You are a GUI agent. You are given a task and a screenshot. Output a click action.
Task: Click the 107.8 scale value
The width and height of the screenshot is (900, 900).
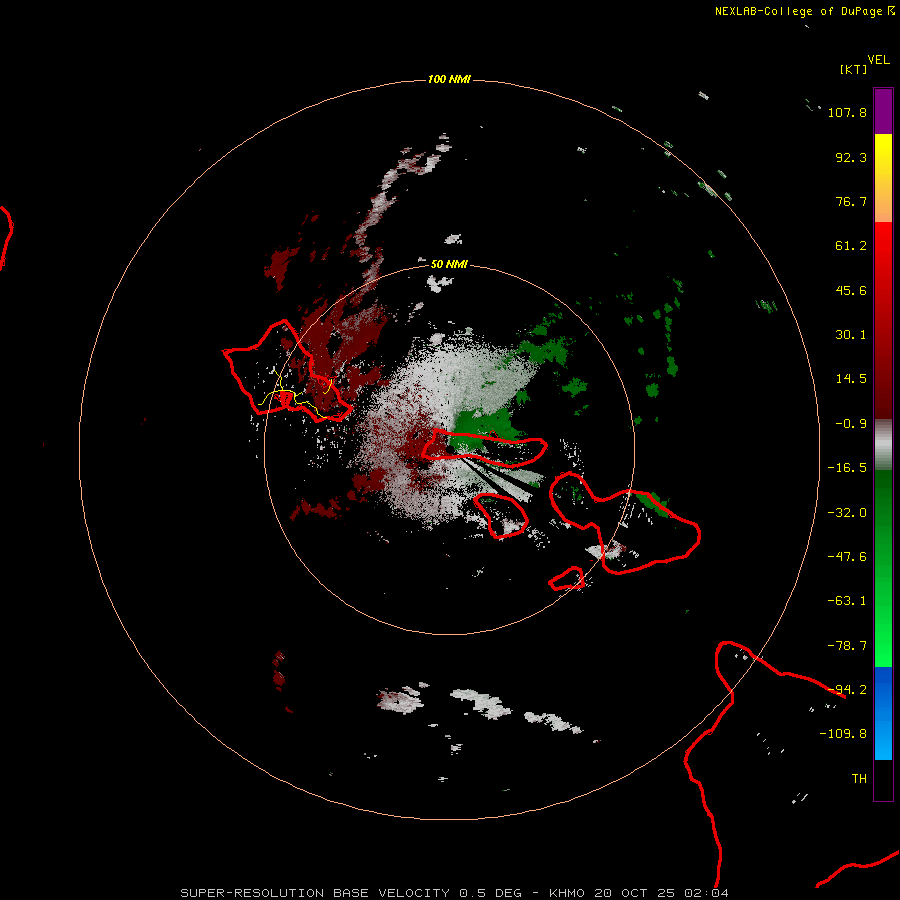(847, 112)
